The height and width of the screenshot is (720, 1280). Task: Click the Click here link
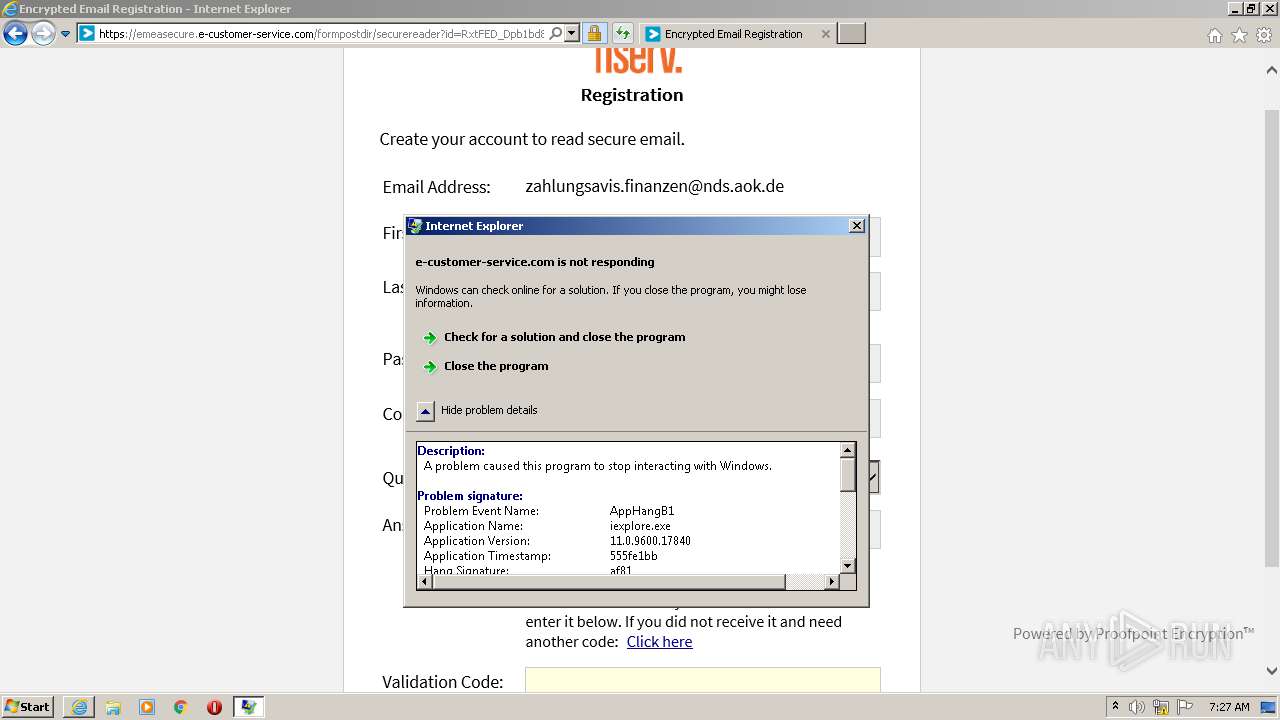[x=659, y=642]
